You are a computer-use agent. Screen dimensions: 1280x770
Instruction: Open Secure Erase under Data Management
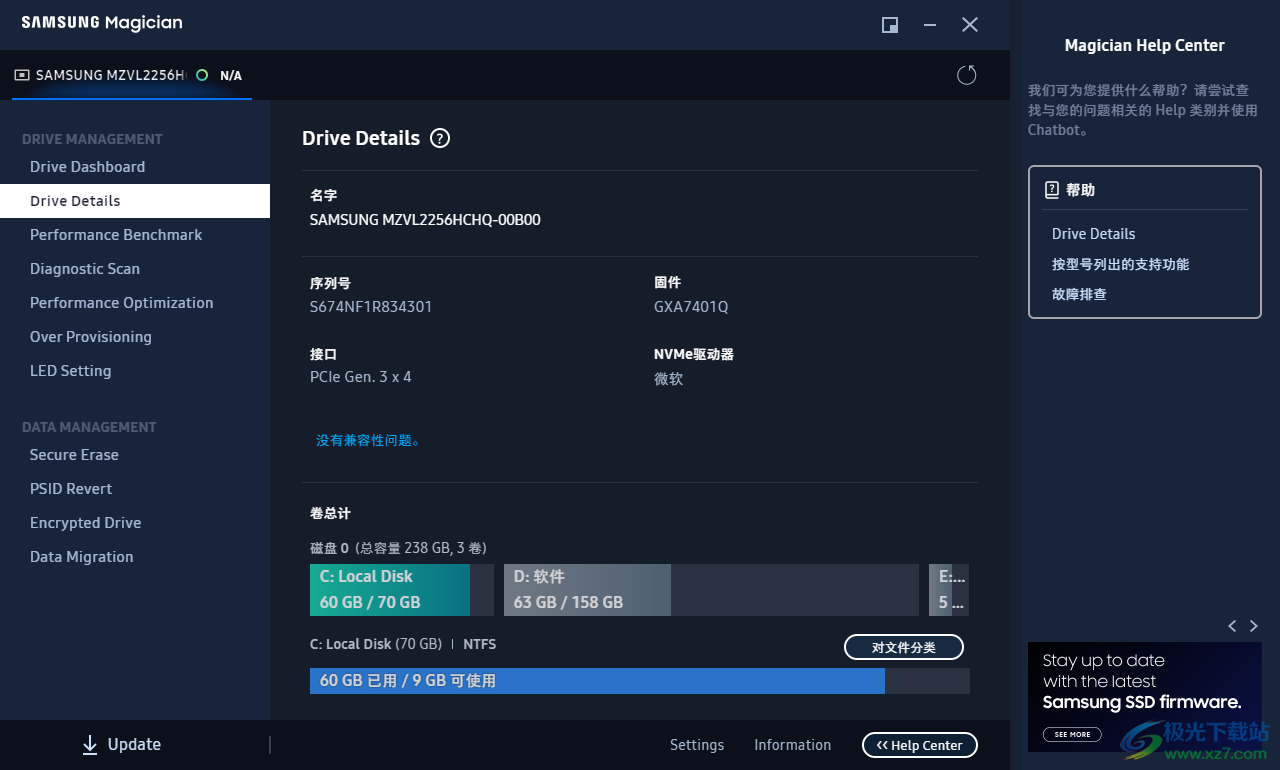(74, 454)
